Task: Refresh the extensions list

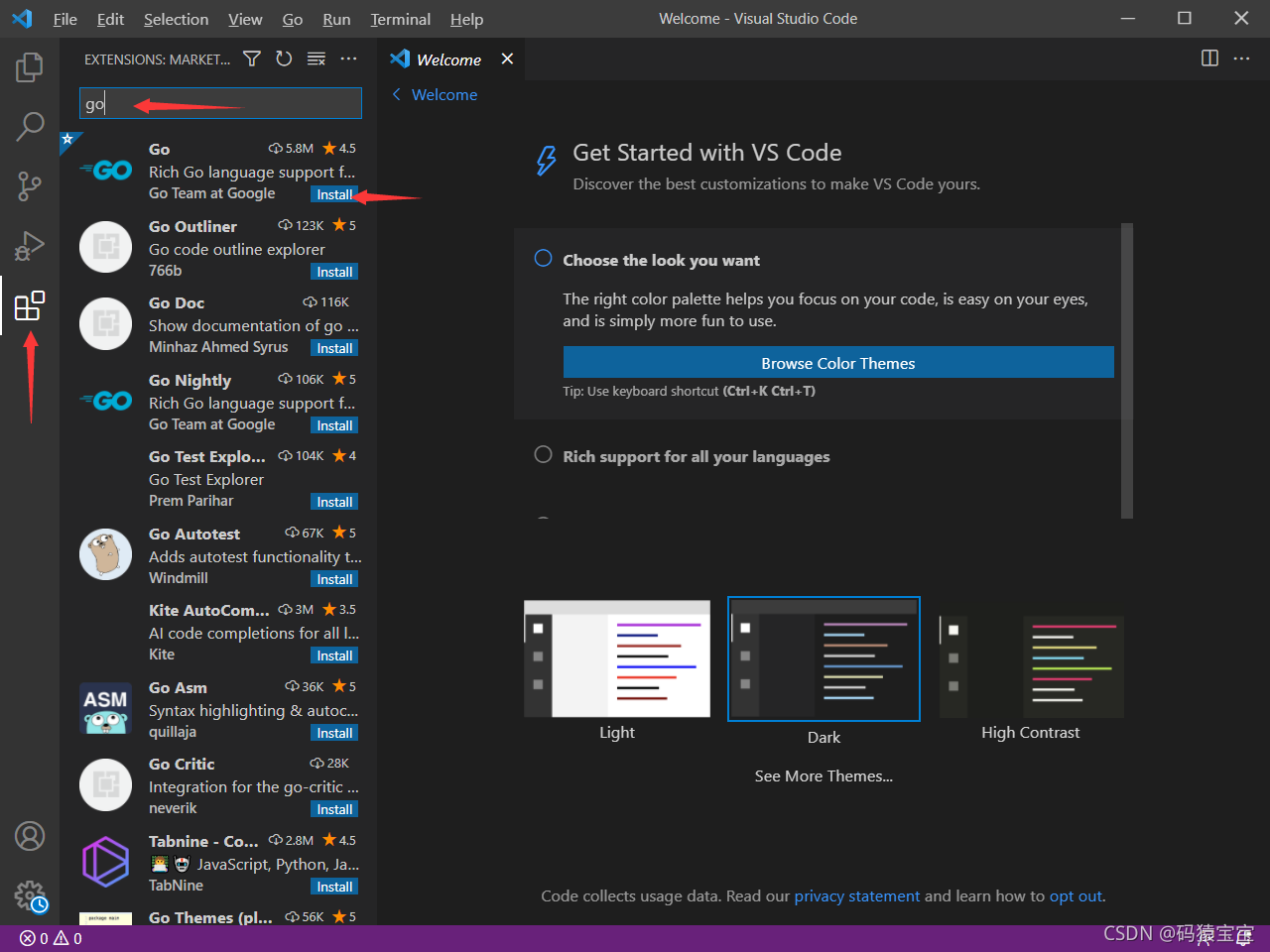Action: tap(284, 59)
